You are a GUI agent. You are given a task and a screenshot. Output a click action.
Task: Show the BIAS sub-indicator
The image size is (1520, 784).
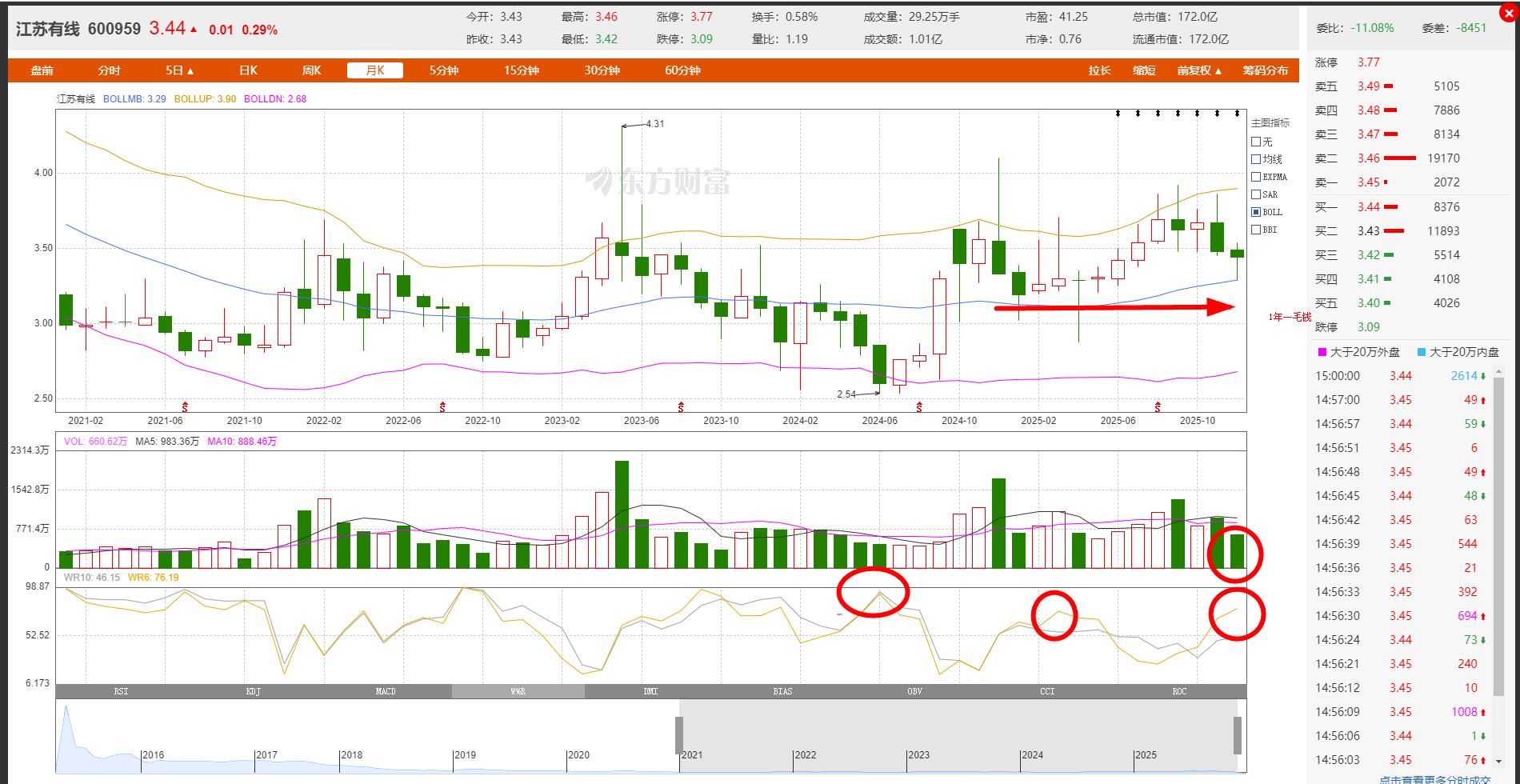[x=782, y=691]
